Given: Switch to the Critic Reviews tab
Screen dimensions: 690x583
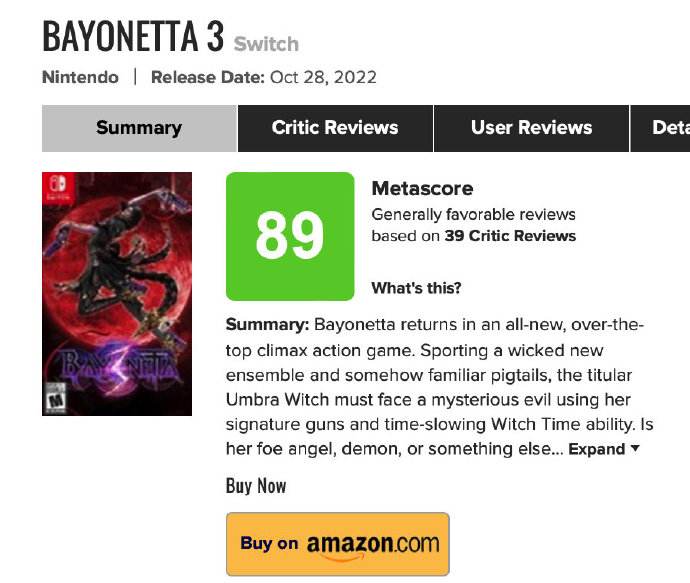Looking at the screenshot, I should coord(335,128).
